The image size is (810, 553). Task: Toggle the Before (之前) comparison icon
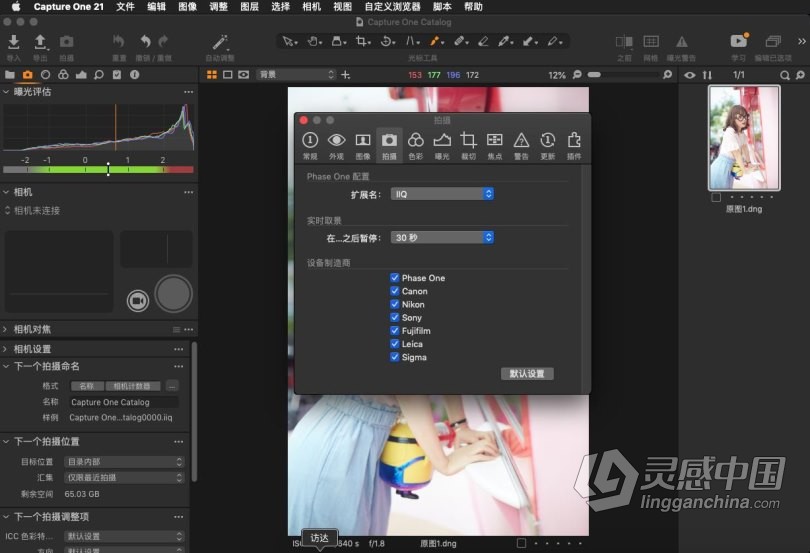(624, 42)
